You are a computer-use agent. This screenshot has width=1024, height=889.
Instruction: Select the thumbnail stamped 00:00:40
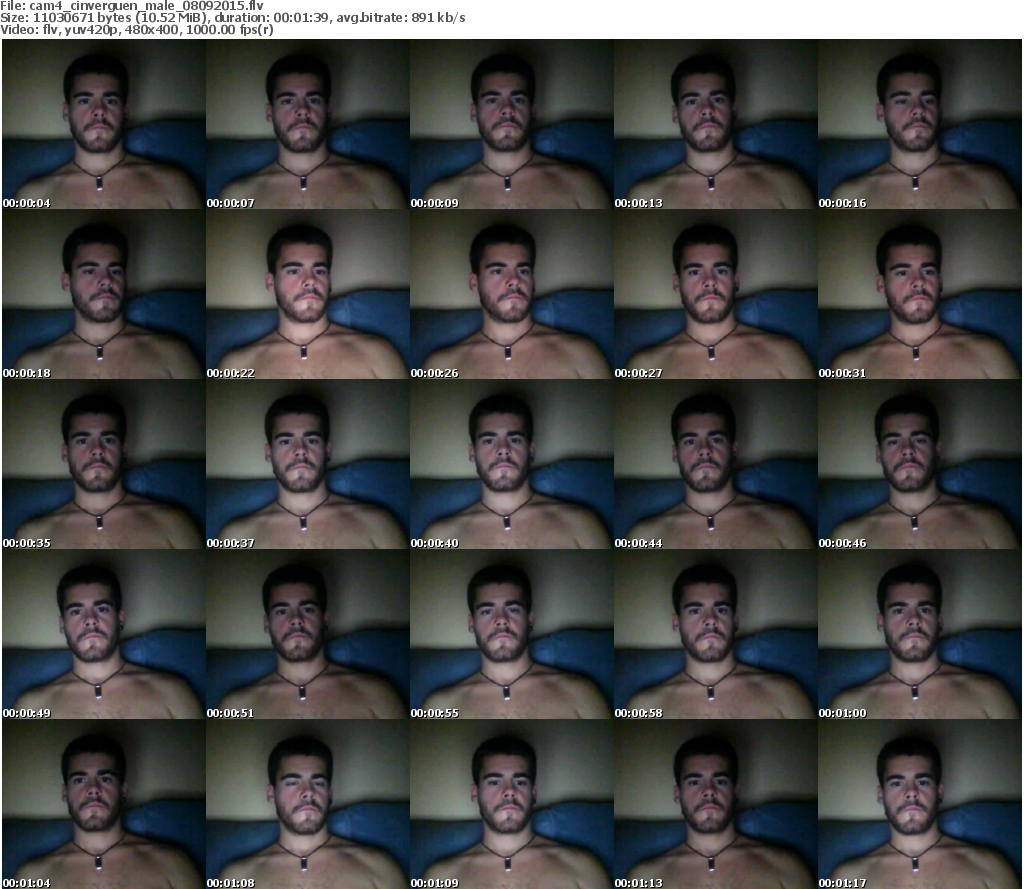511,464
